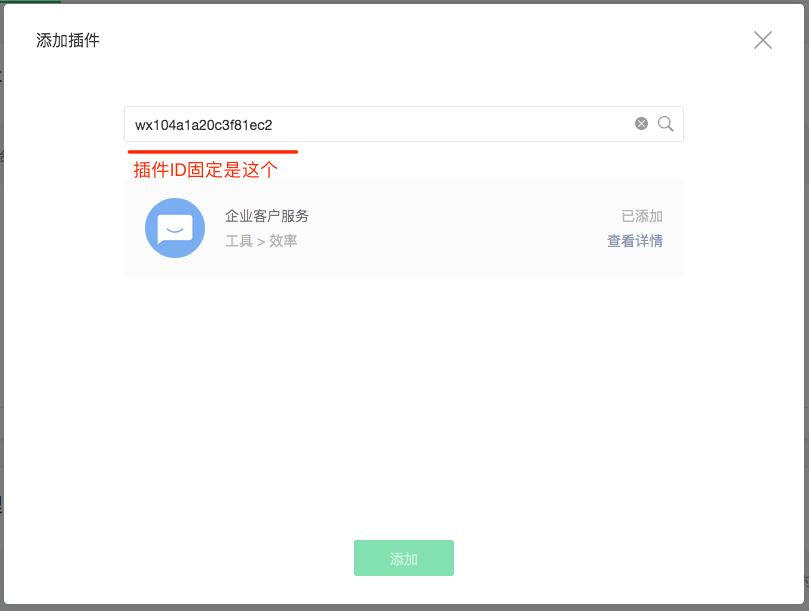The image size is (809, 611).
Task: Click the green 添加 button
Action: pyautogui.click(x=403, y=558)
